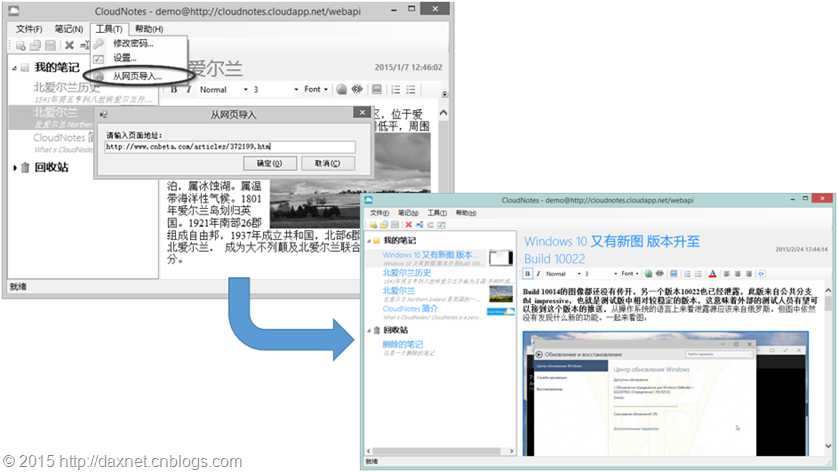Viewport: 838px width, 472px height.
Task: Click 北爱尔兰 landscape thumbnail in right list
Action: click(501, 293)
